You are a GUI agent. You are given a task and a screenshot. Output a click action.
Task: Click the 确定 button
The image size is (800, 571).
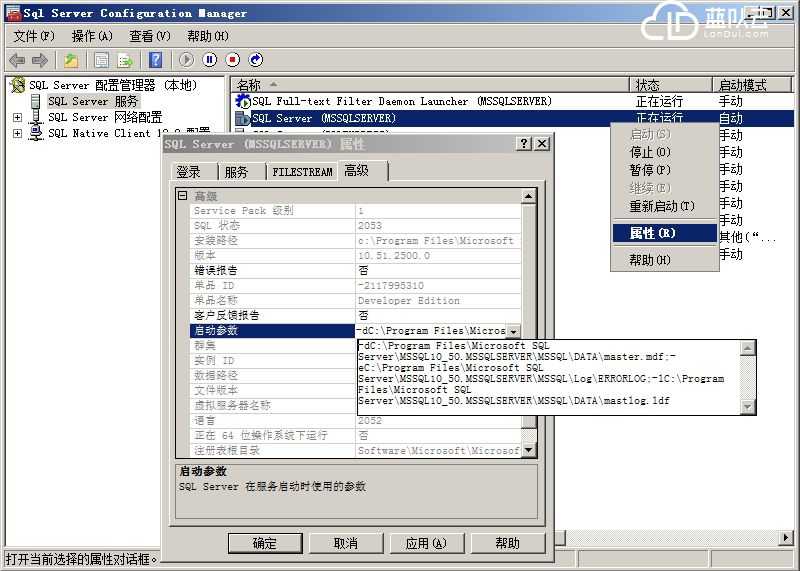click(x=265, y=543)
